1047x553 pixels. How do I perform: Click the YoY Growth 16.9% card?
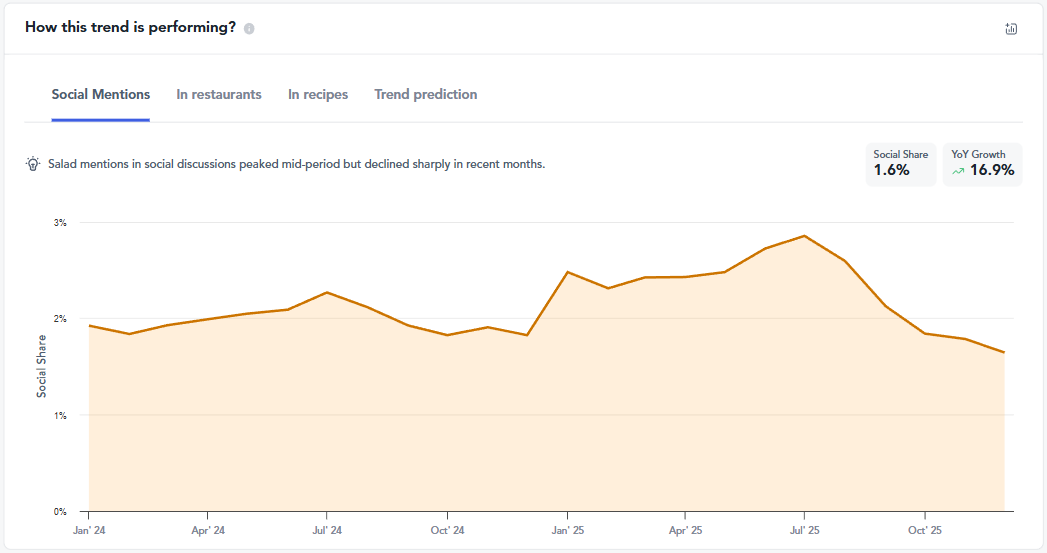click(982, 164)
